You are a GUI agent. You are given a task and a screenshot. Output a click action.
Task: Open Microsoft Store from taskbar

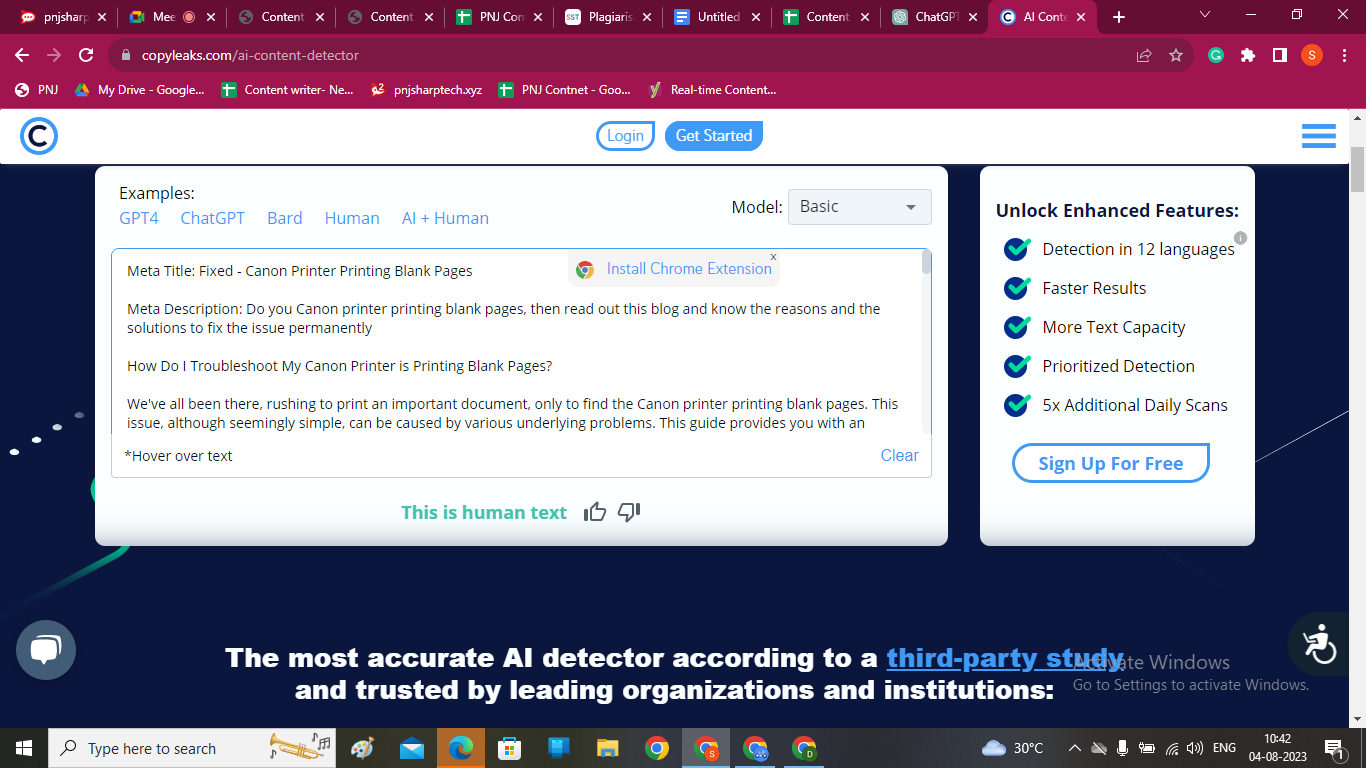tap(509, 748)
